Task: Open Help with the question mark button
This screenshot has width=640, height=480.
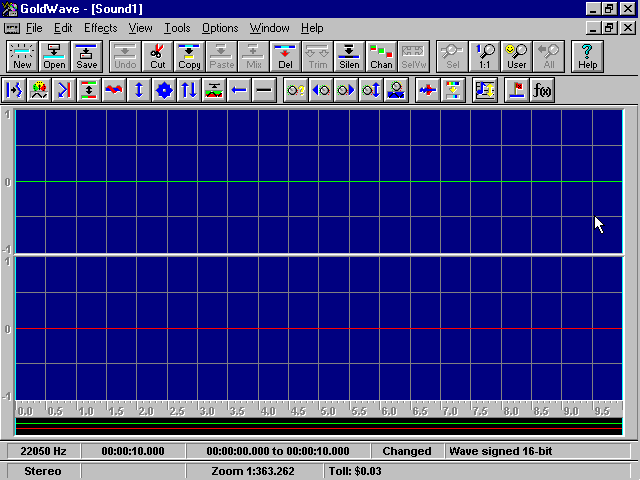Action: [x=587, y=56]
